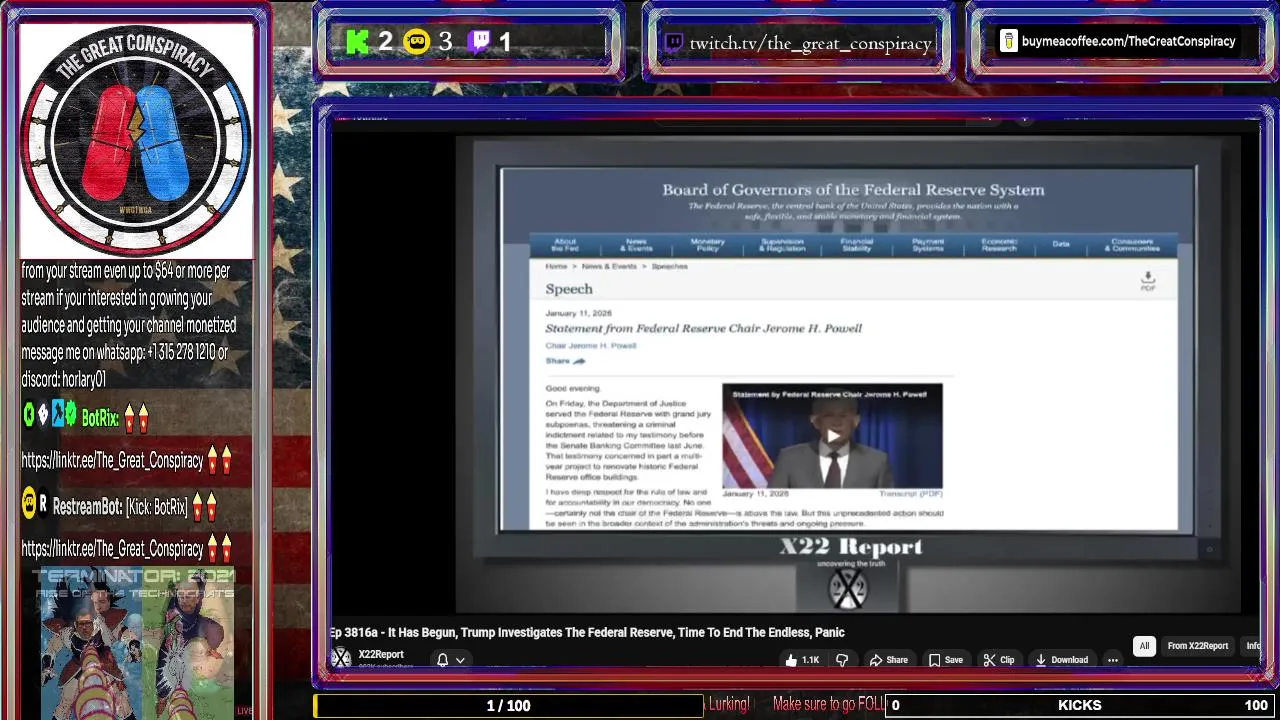The height and width of the screenshot is (720, 1280).
Task: Click the Home breadcrumb
Action: pyautogui.click(x=556, y=267)
